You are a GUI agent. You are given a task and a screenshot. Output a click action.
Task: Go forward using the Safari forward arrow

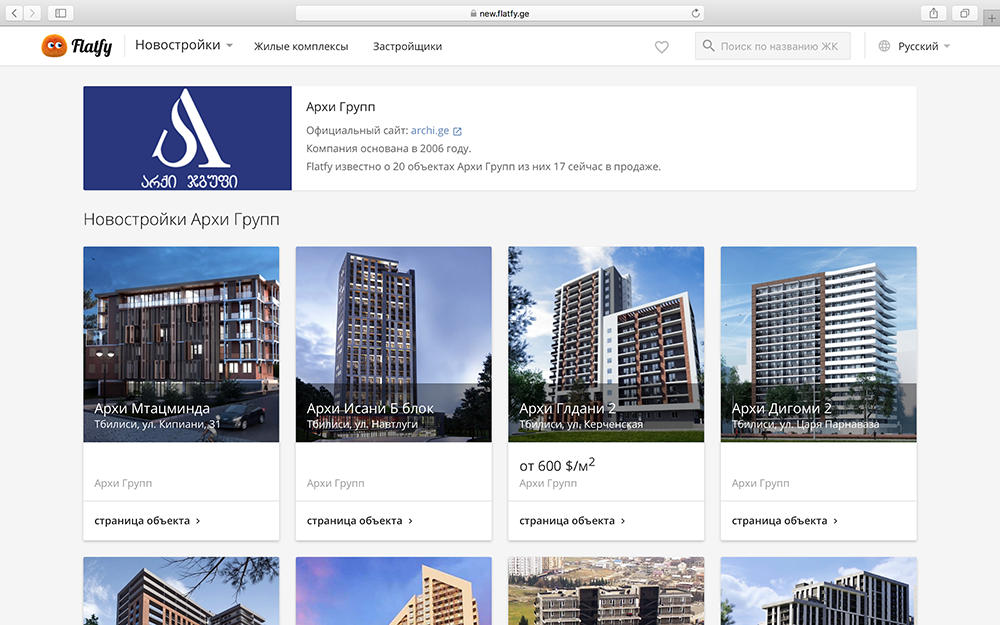click(x=32, y=13)
